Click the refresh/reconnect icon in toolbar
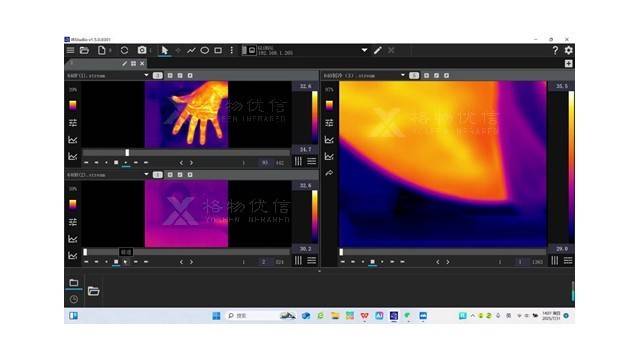Viewport: 643px width, 360px height. (x=124, y=50)
